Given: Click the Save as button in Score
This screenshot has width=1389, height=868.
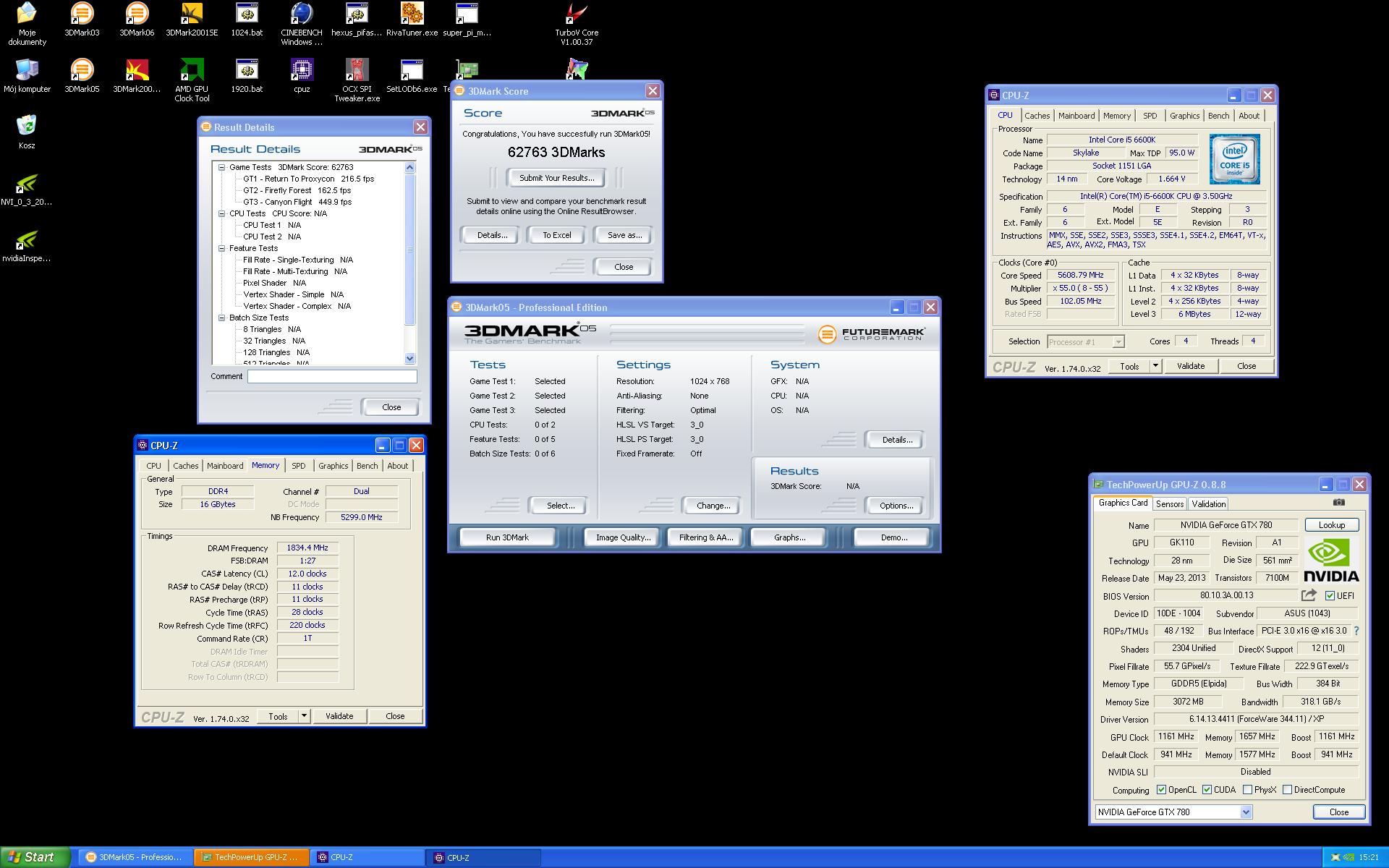Looking at the screenshot, I should [x=624, y=235].
